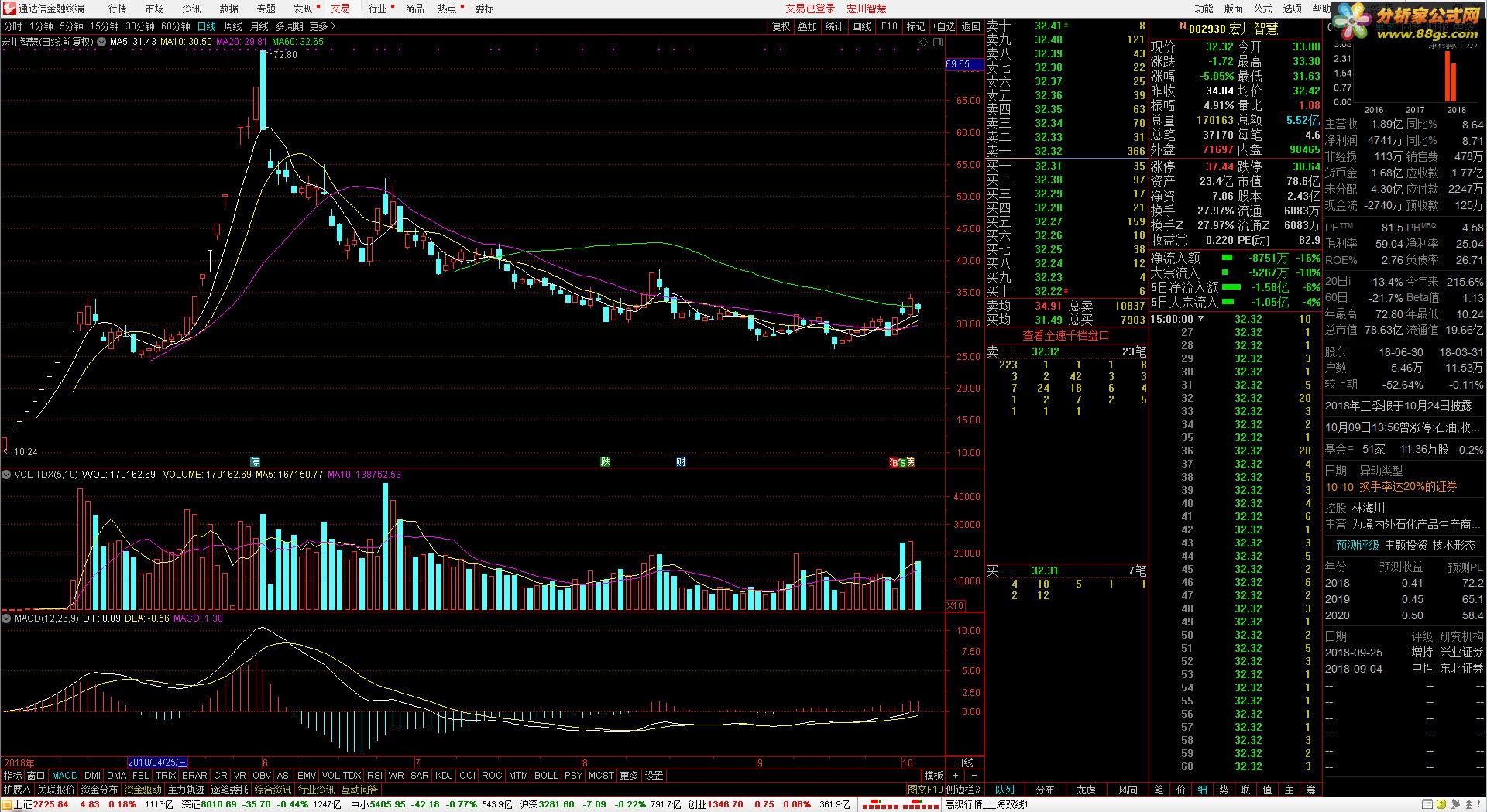Collapse the MACD indicator panel arrow
Viewport: 1487px width, 812px height.
[7, 618]
